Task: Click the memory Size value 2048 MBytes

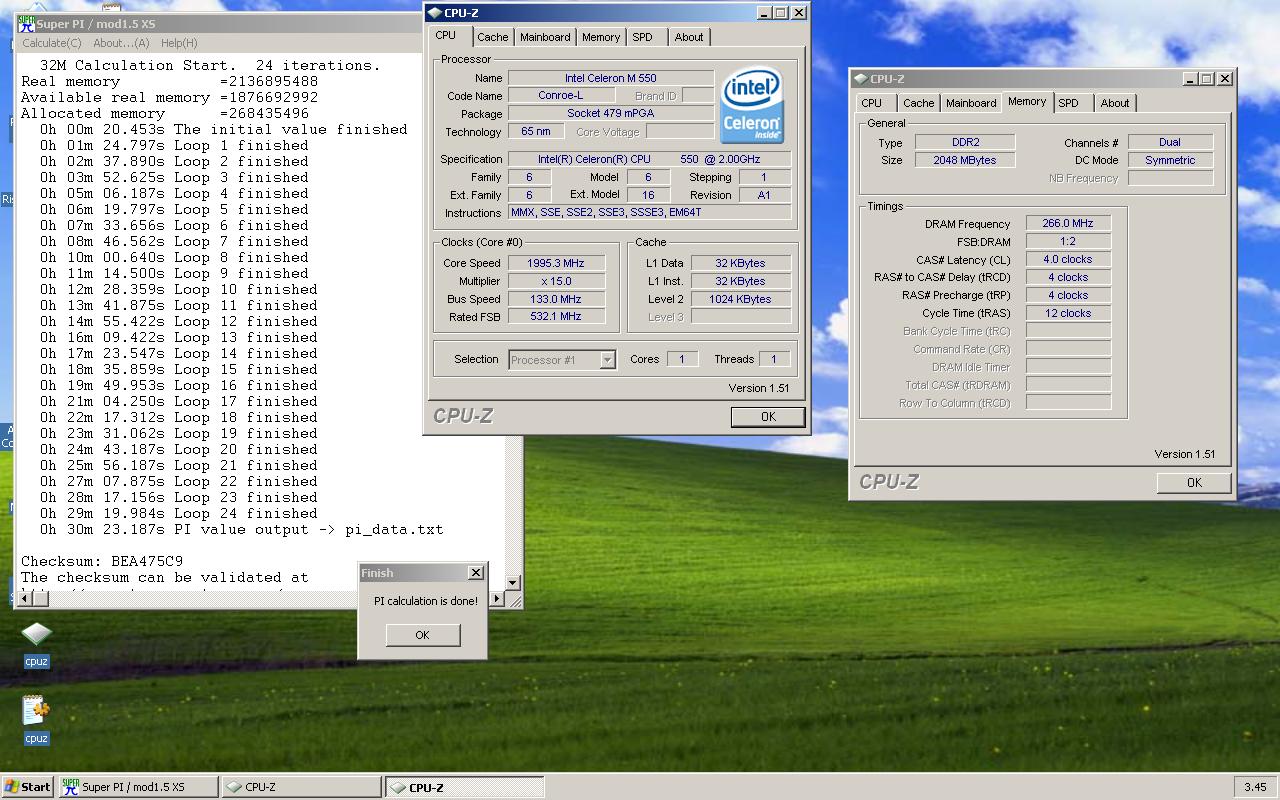Action: coord(963,160)
